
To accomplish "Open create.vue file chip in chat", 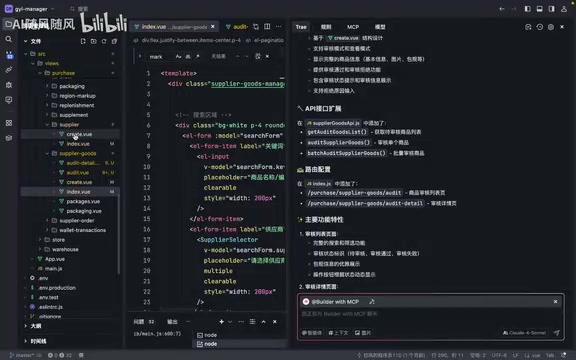I will click(343, 38).
